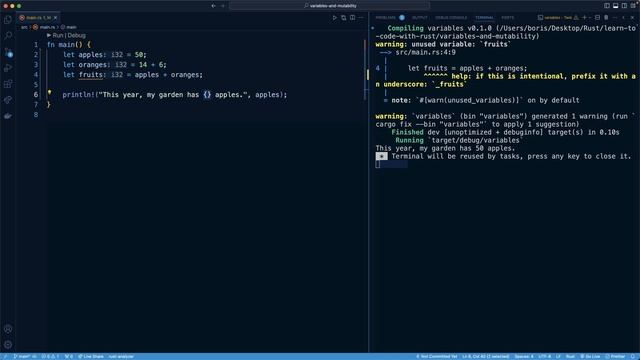Screen dimensions: 640x360
Task: Open the Accounts menu icon
Action: tap(8, 329)
